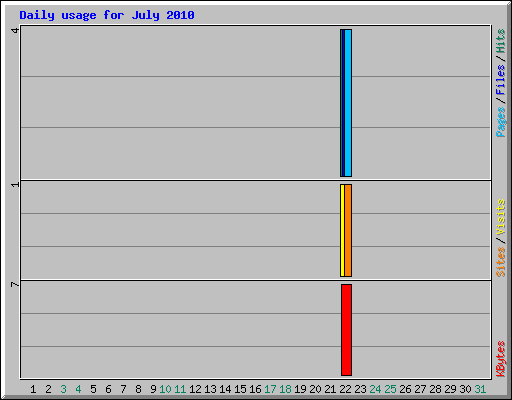Click day '5' on the x-axis
This screenshot has height=400, width=512.
93,389
